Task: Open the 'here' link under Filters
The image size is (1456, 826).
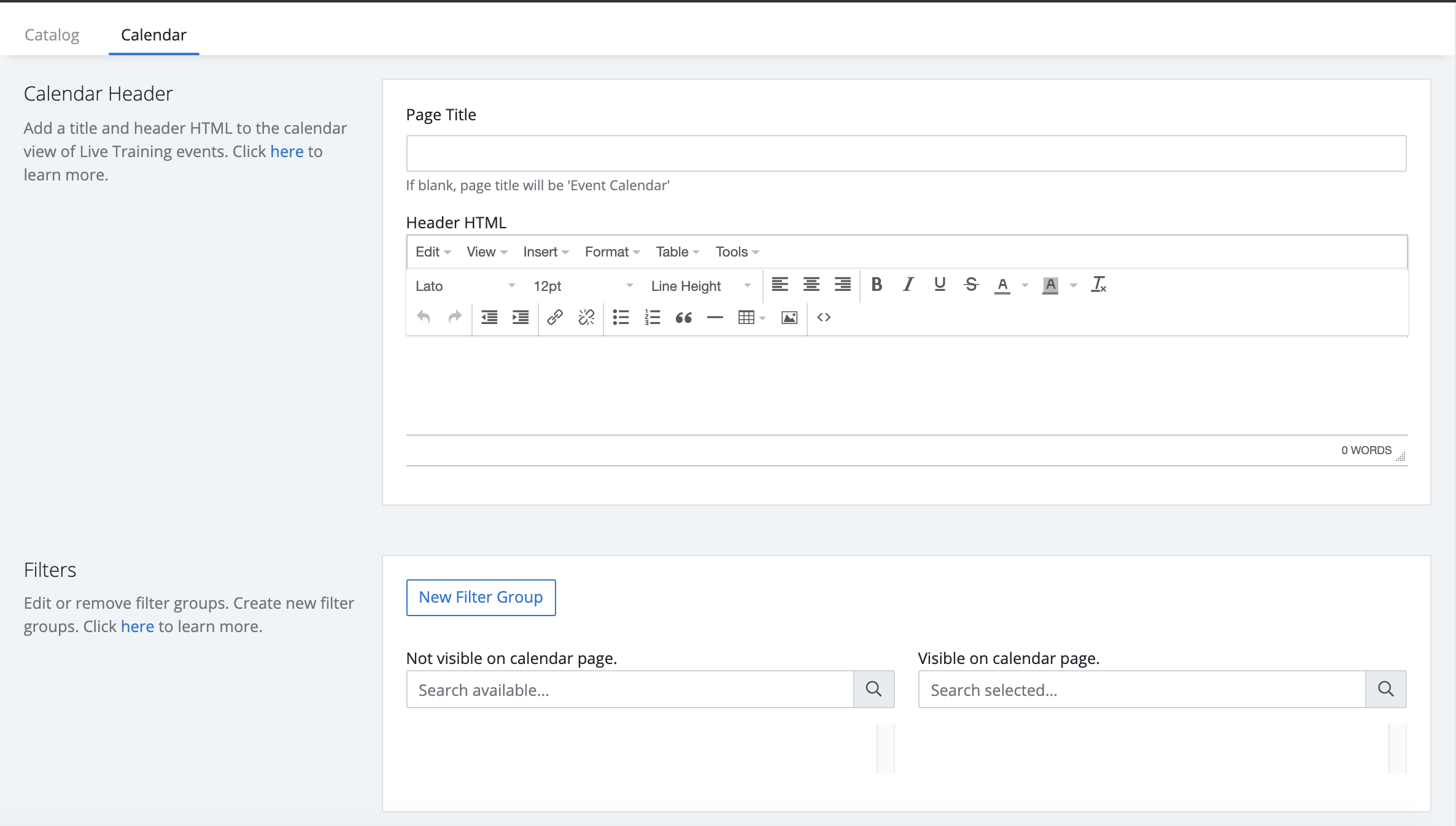Action: tap(137, 627)
